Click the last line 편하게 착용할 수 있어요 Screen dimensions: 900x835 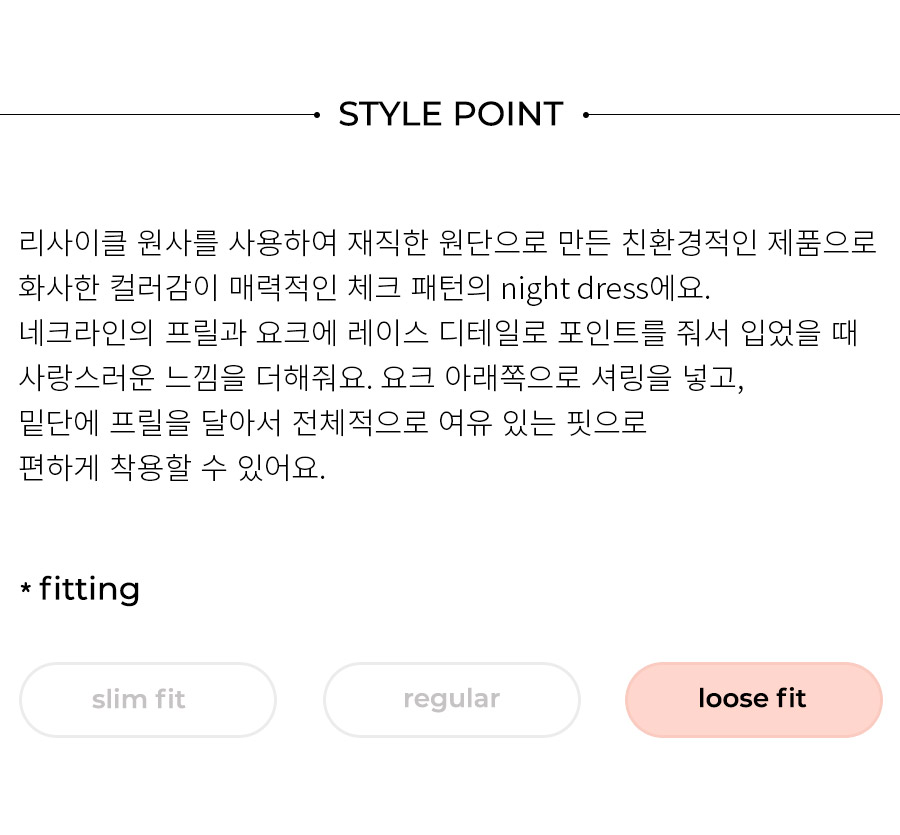[x=172, y=468]
